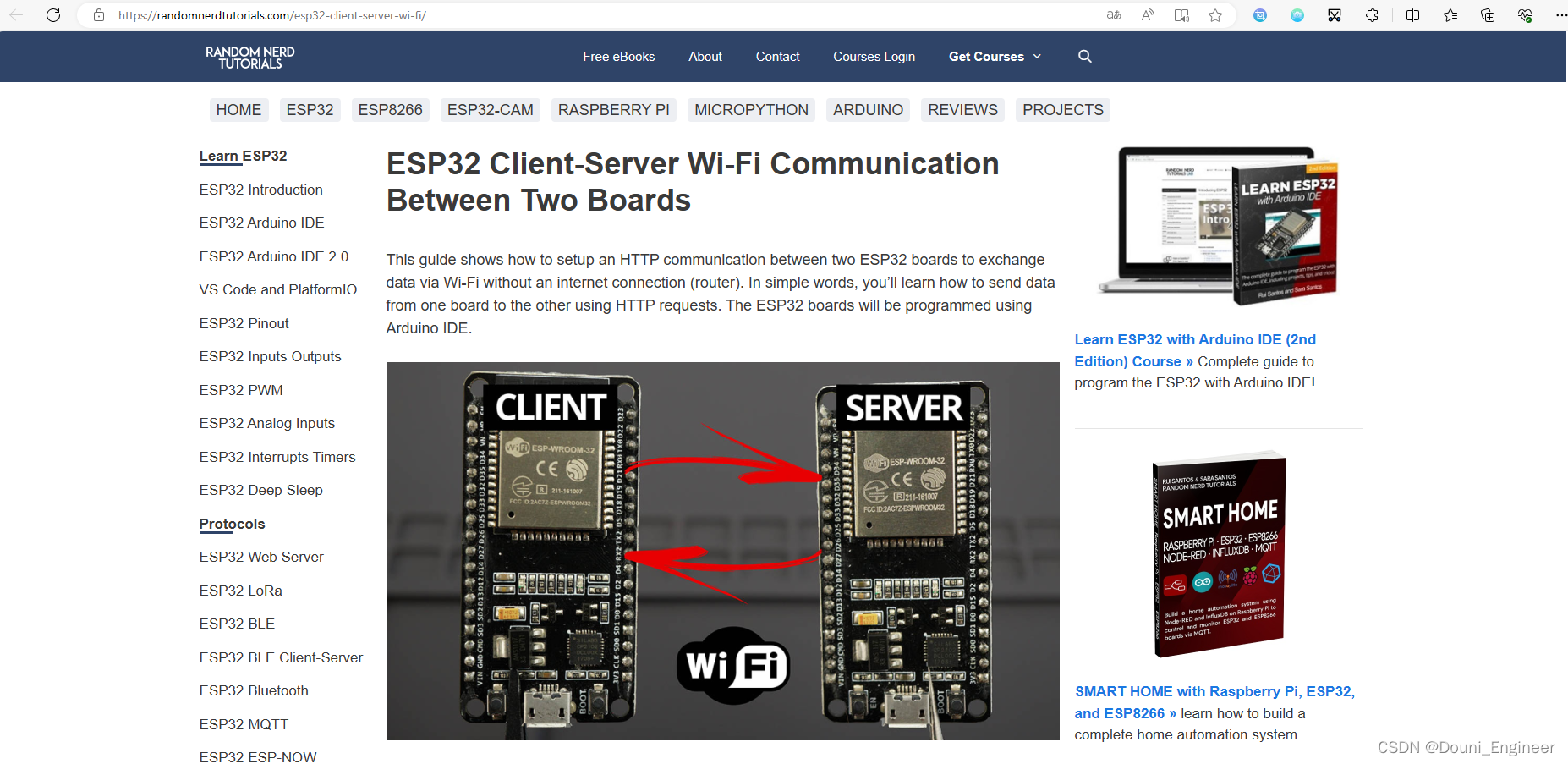
Task: Select the ESP32 category tab
Action: pyautogui.click(x=310, y=110)
